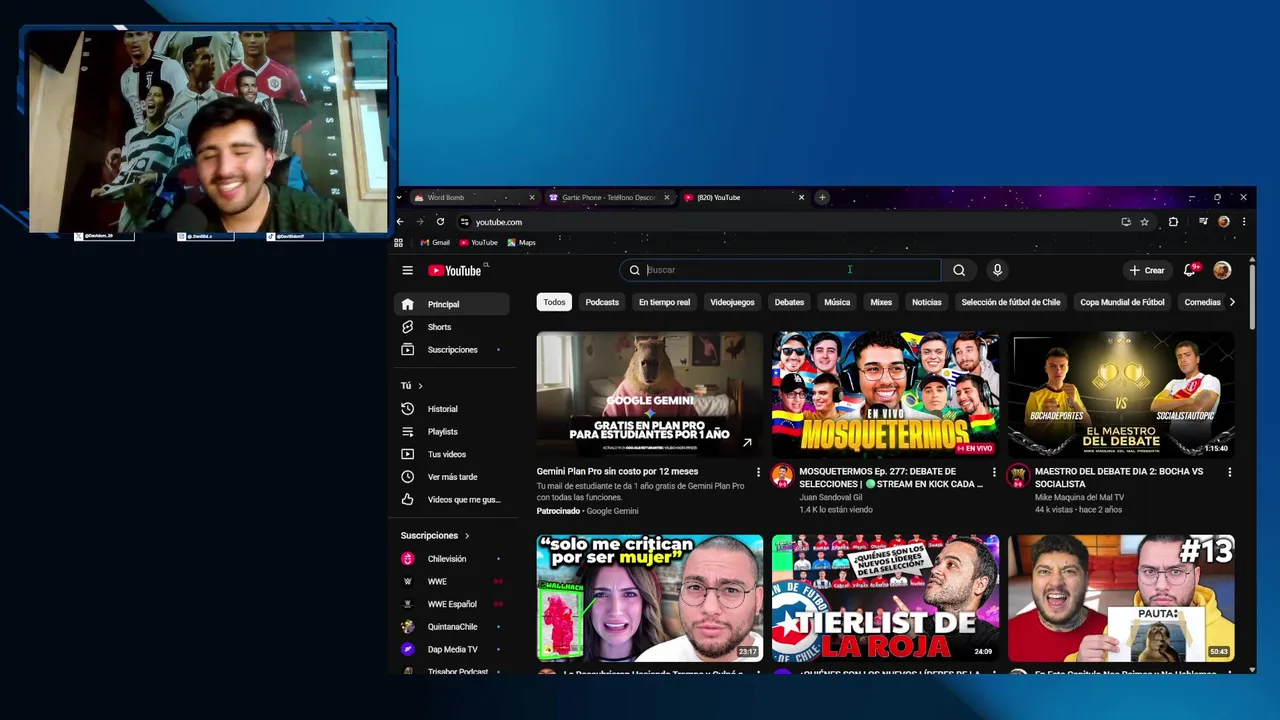Select the Videojuegos filter chip

732,302
